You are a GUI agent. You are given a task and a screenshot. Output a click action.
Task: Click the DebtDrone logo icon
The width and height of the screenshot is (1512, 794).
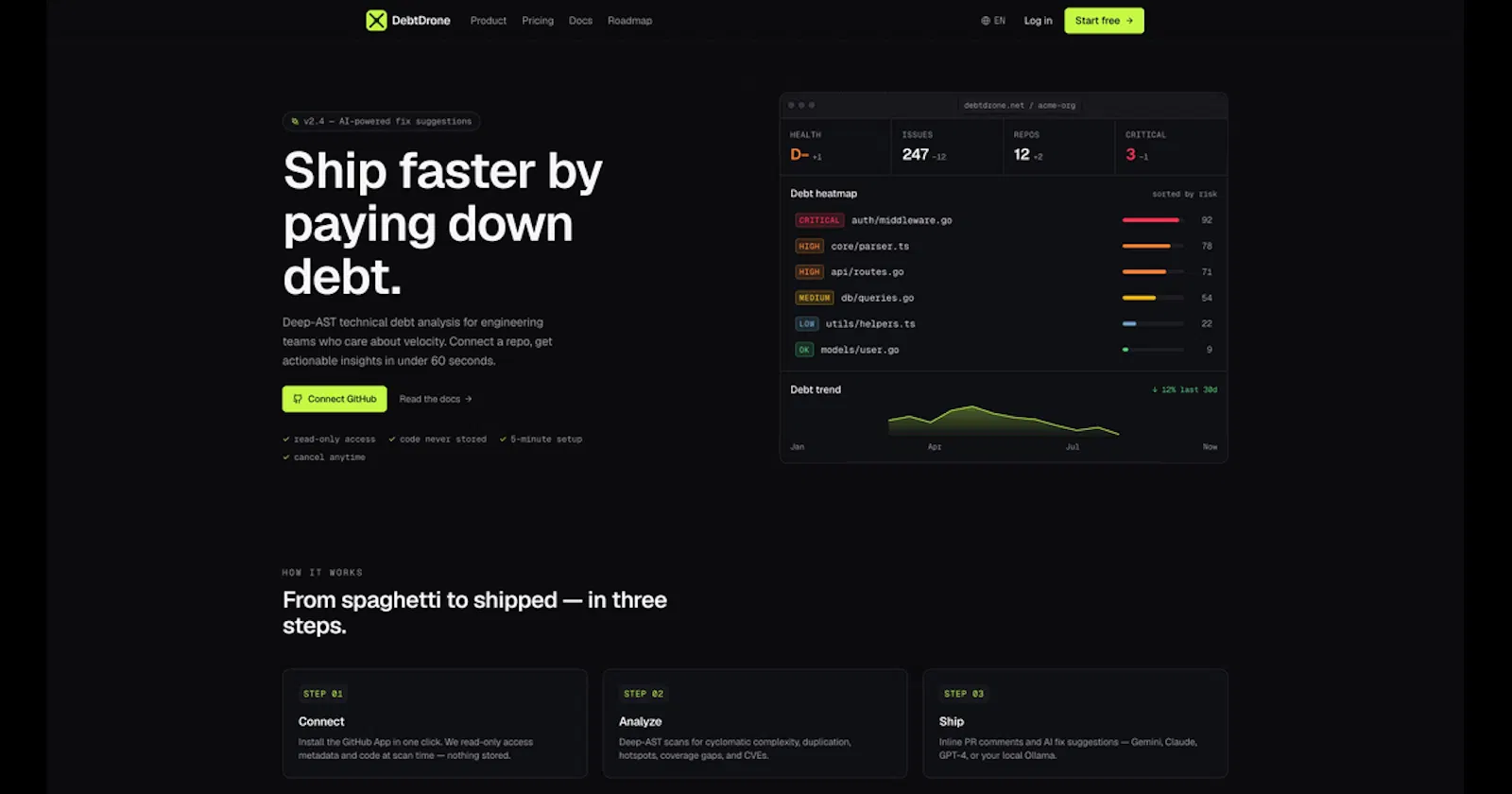tap(376, 20)
